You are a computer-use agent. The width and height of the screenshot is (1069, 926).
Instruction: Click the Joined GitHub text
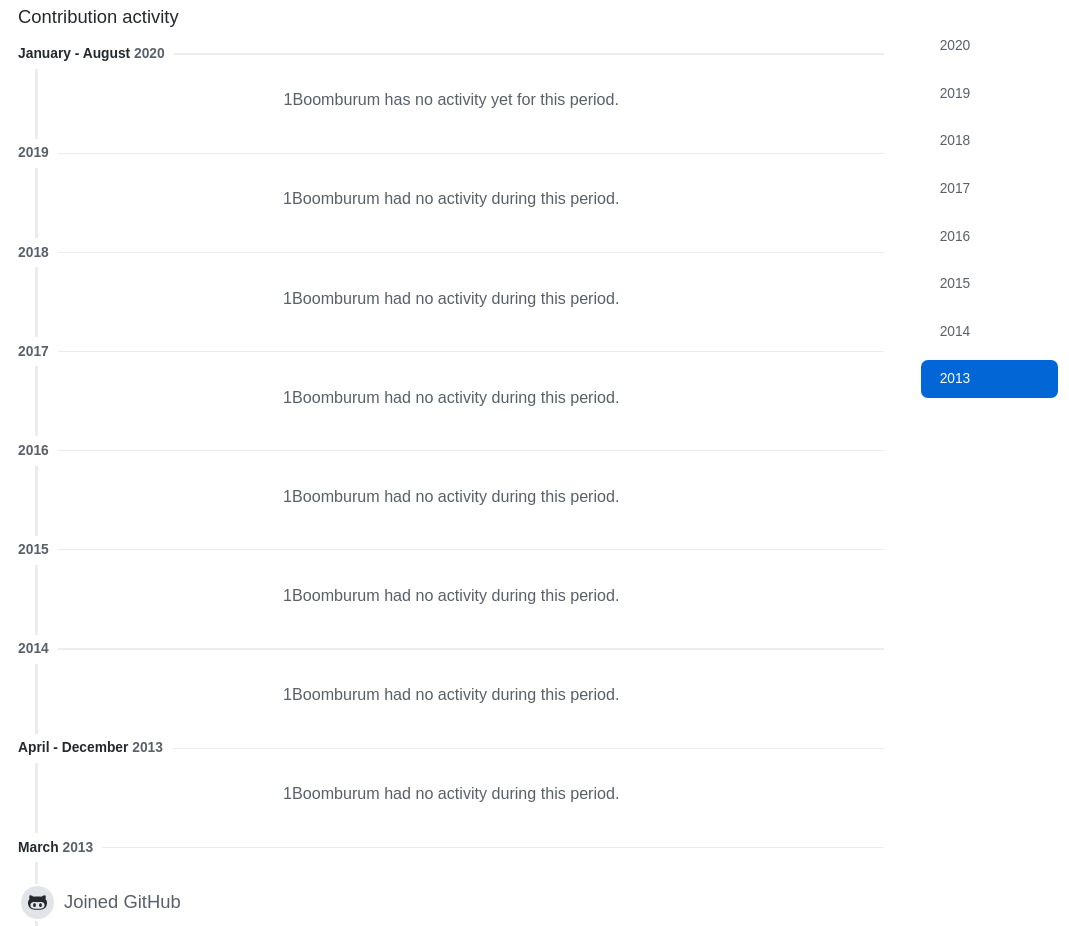click(123, 902)
